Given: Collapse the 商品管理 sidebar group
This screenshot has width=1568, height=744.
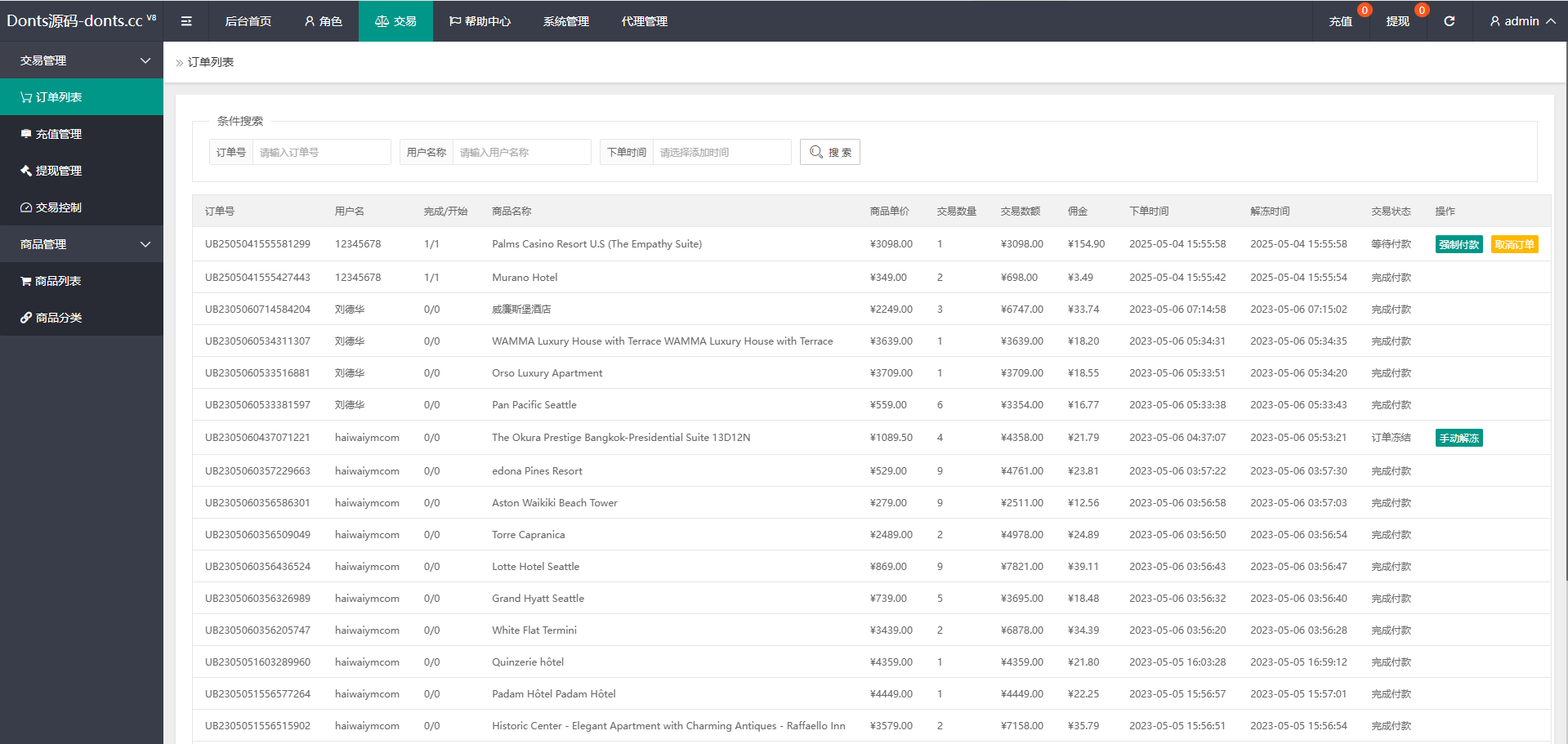Looking at the screenshot, I should point(82,244).
